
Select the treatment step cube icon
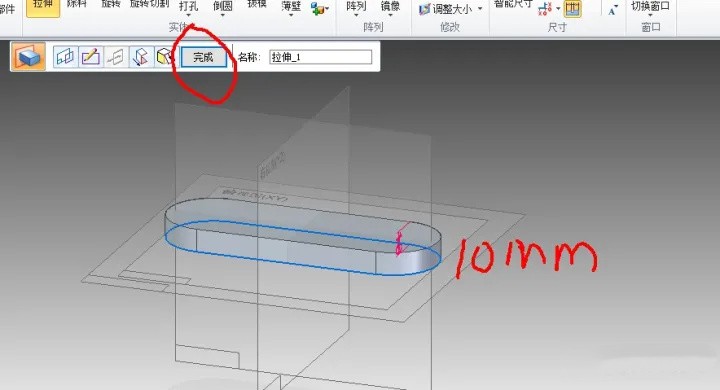coord(164,57)
